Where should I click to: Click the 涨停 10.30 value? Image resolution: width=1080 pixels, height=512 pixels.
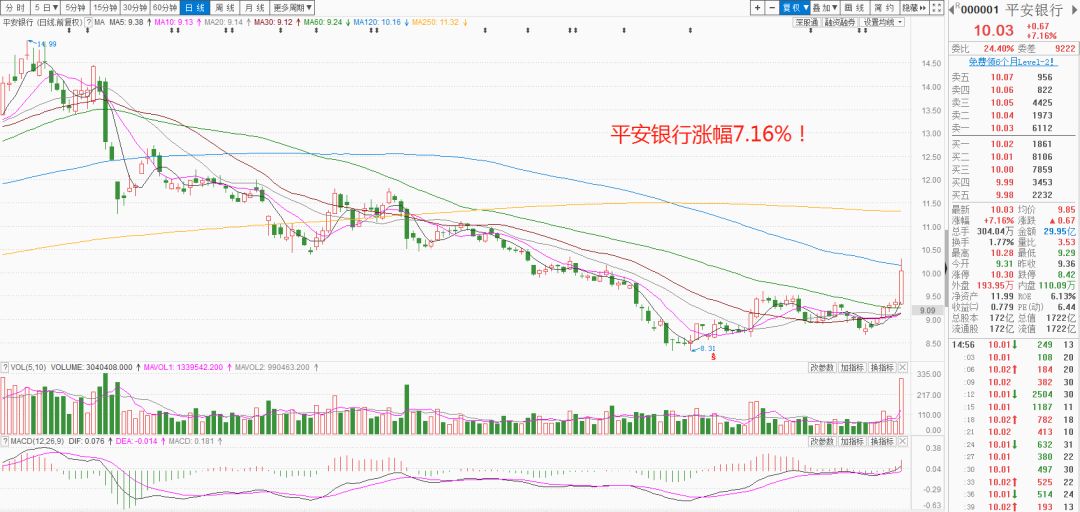point(1002,274)
